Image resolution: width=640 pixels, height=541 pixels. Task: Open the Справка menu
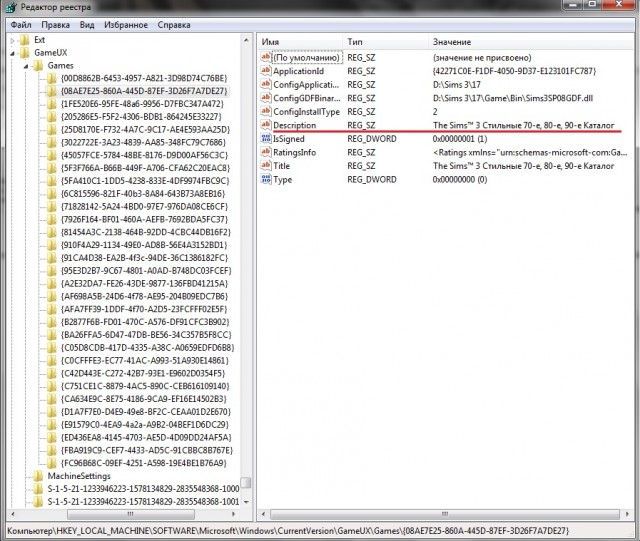tap(174, 22)
